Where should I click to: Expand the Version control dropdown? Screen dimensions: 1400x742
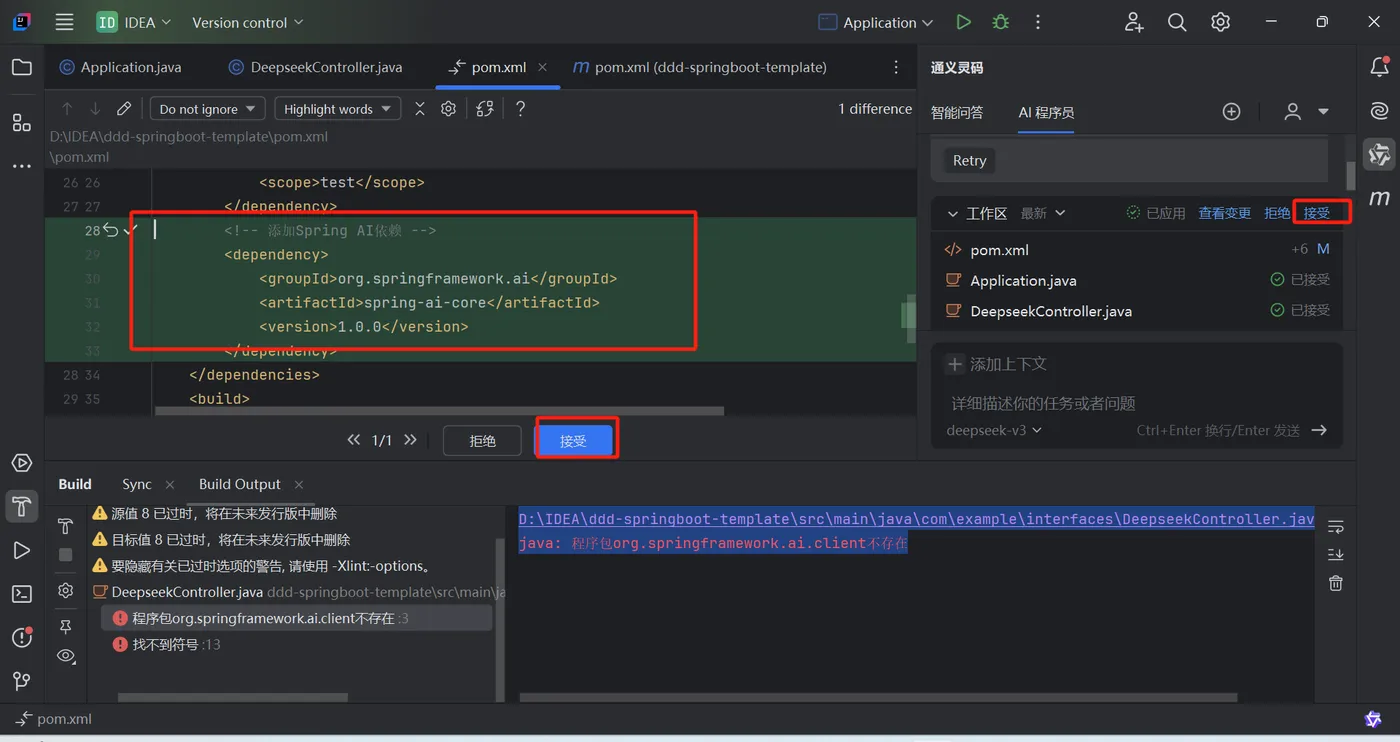tap(247, 22)
